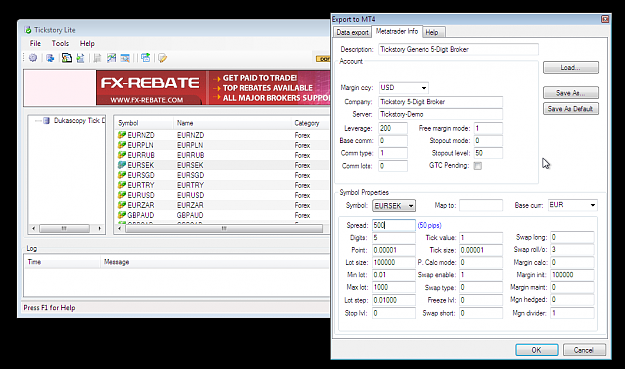Click the tree panel horizontal scrollbar thumb
625x369 pixels.
[x=64, y=228]
